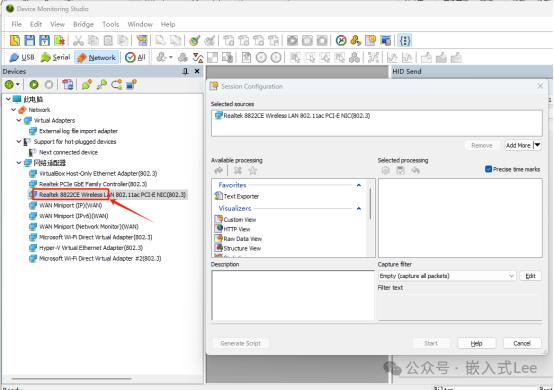This screenshot has width=554, height=390.
Task: Click the Start button in the dialog
Action: pos(431,343)
